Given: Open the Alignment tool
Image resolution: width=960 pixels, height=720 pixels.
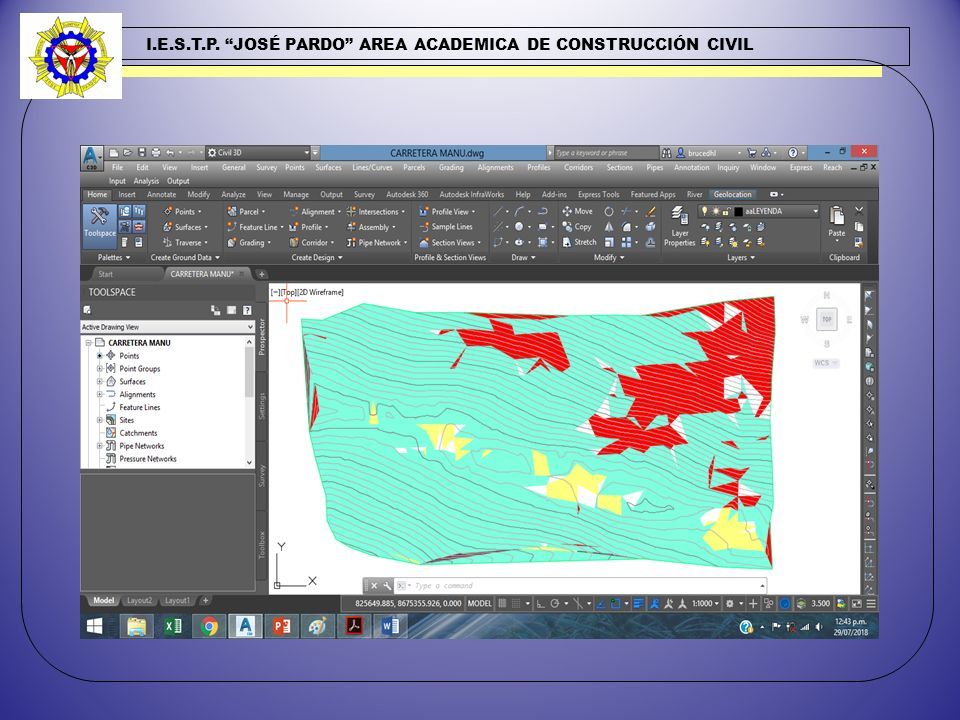Looking at the screenshot, I should pyautogui.click(x=315, y=212).
